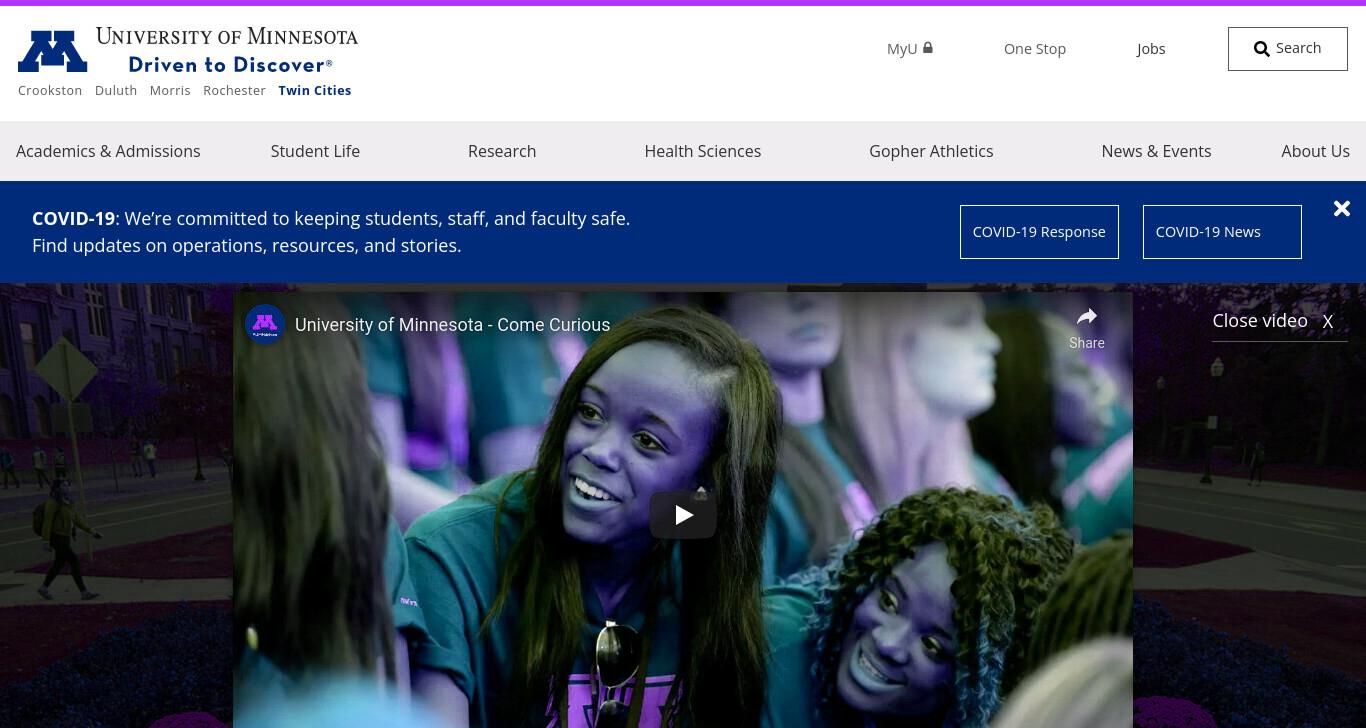Open the About Us menu
The image size is (1366, 728).
(x=1315, y=151)
